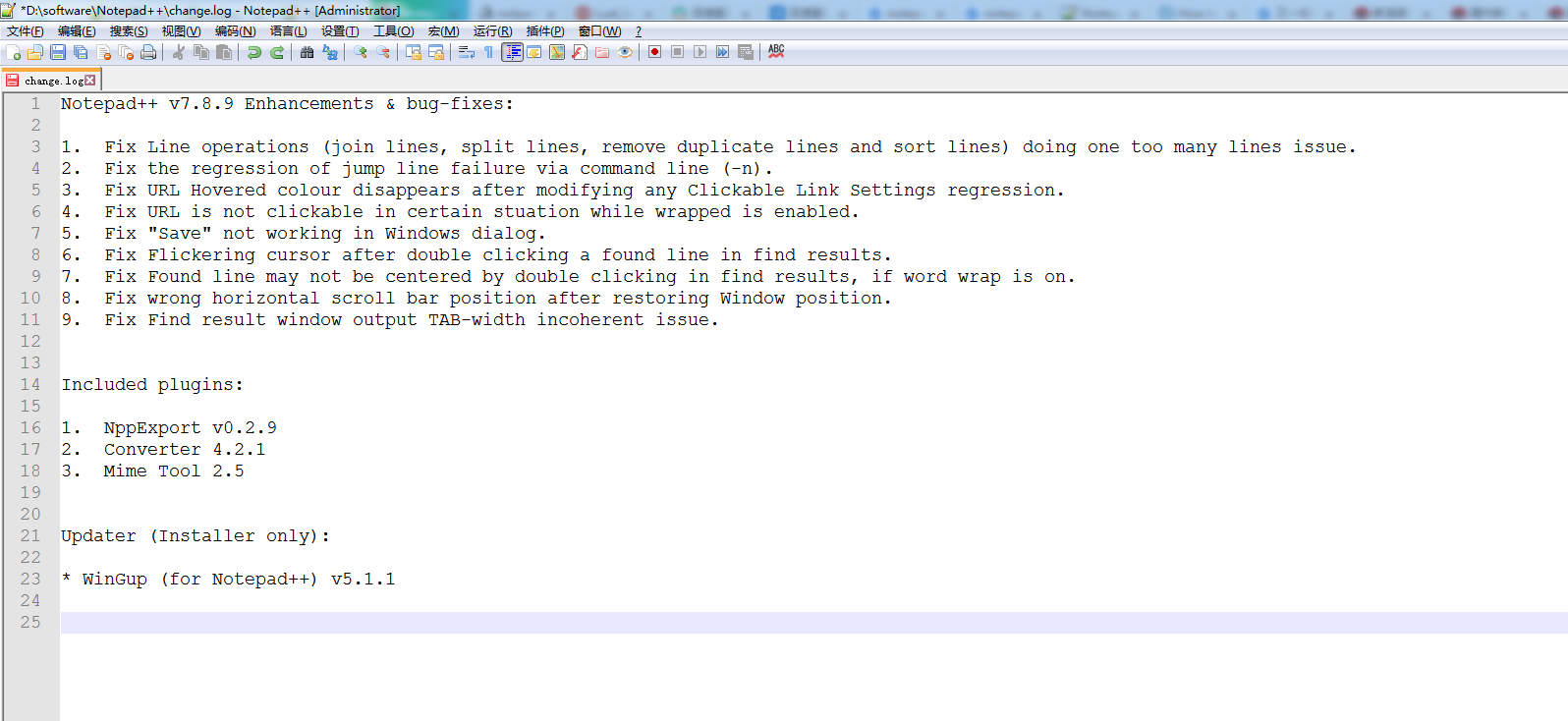The image size is (1568, 721).
Task: Toggle word wrap in the toolbar
Action: click(467, 52)
